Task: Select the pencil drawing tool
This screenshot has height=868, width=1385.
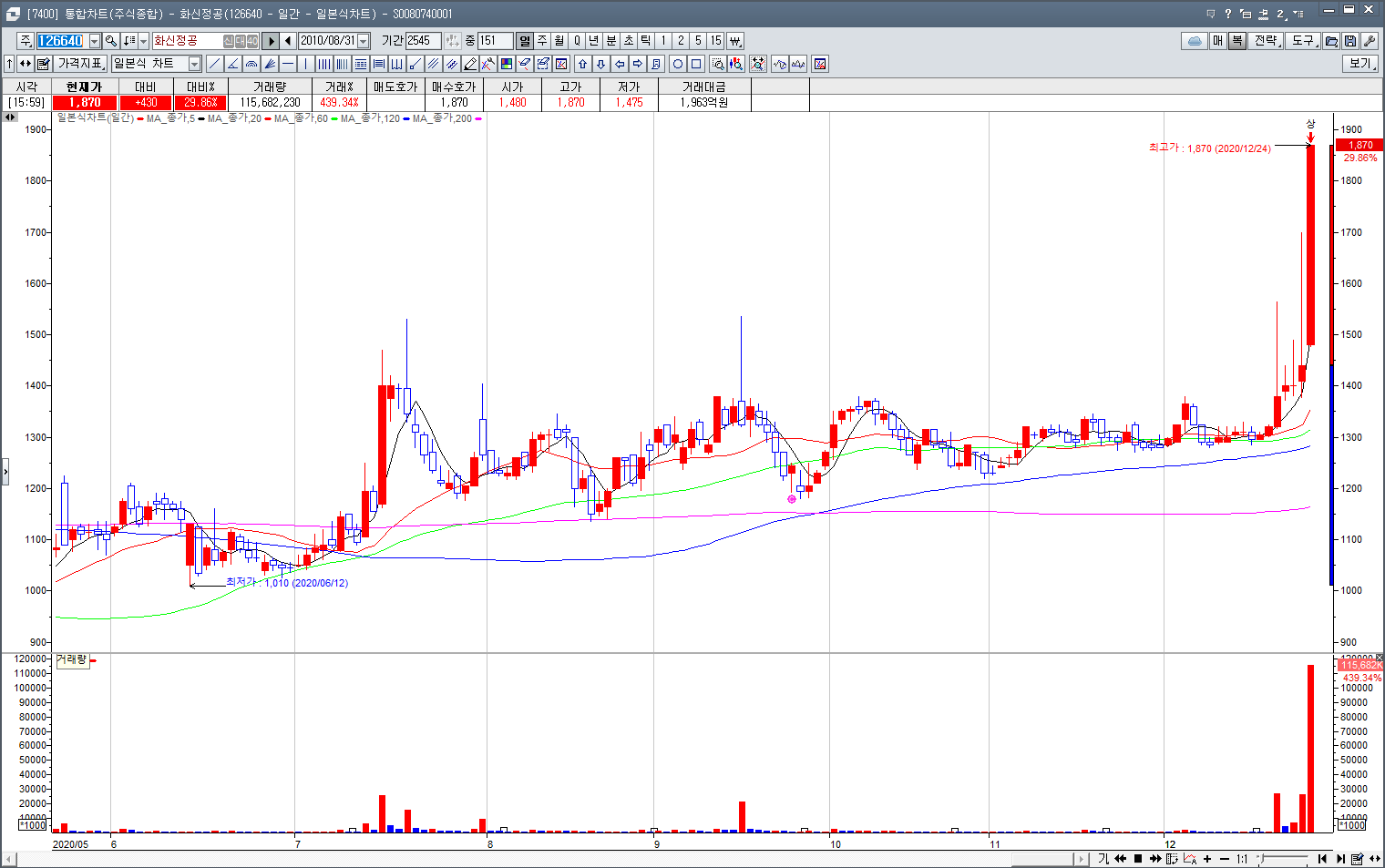Action: tap(470, 64)
